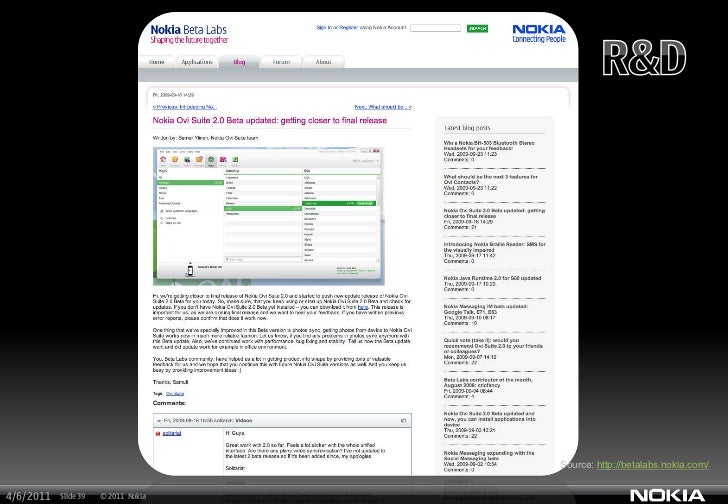Click the 'here' download link in article
The width and height of the screenshot is (728, 504).
363,307
